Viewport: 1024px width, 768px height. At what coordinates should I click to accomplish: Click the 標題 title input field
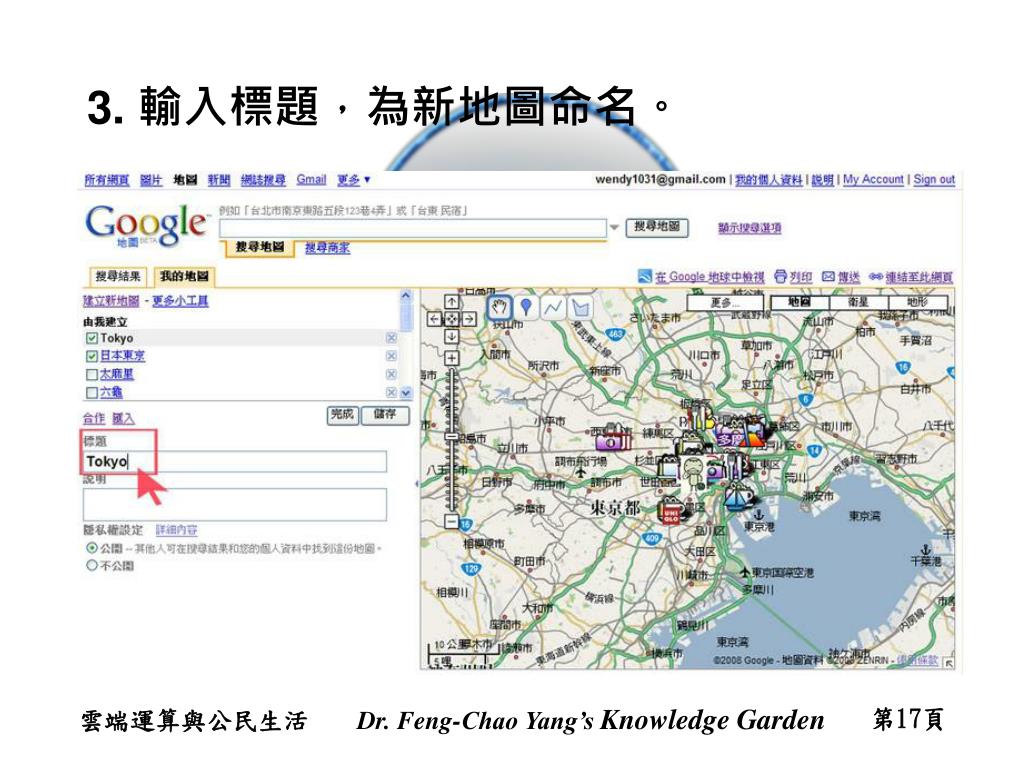[235, 461]
